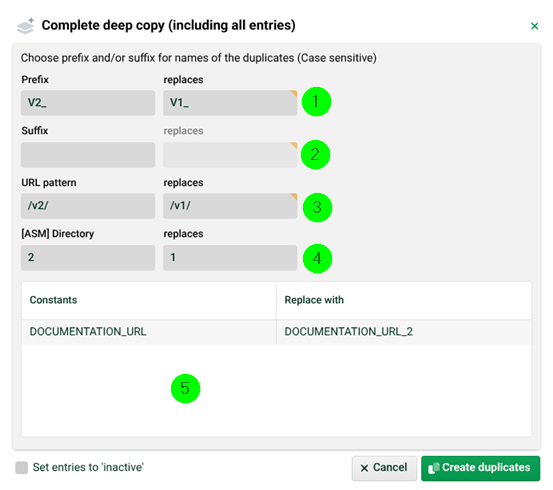553x490 pixels.
Task: Focus the ASM Directory field containing 2
Action: [88, 258]
